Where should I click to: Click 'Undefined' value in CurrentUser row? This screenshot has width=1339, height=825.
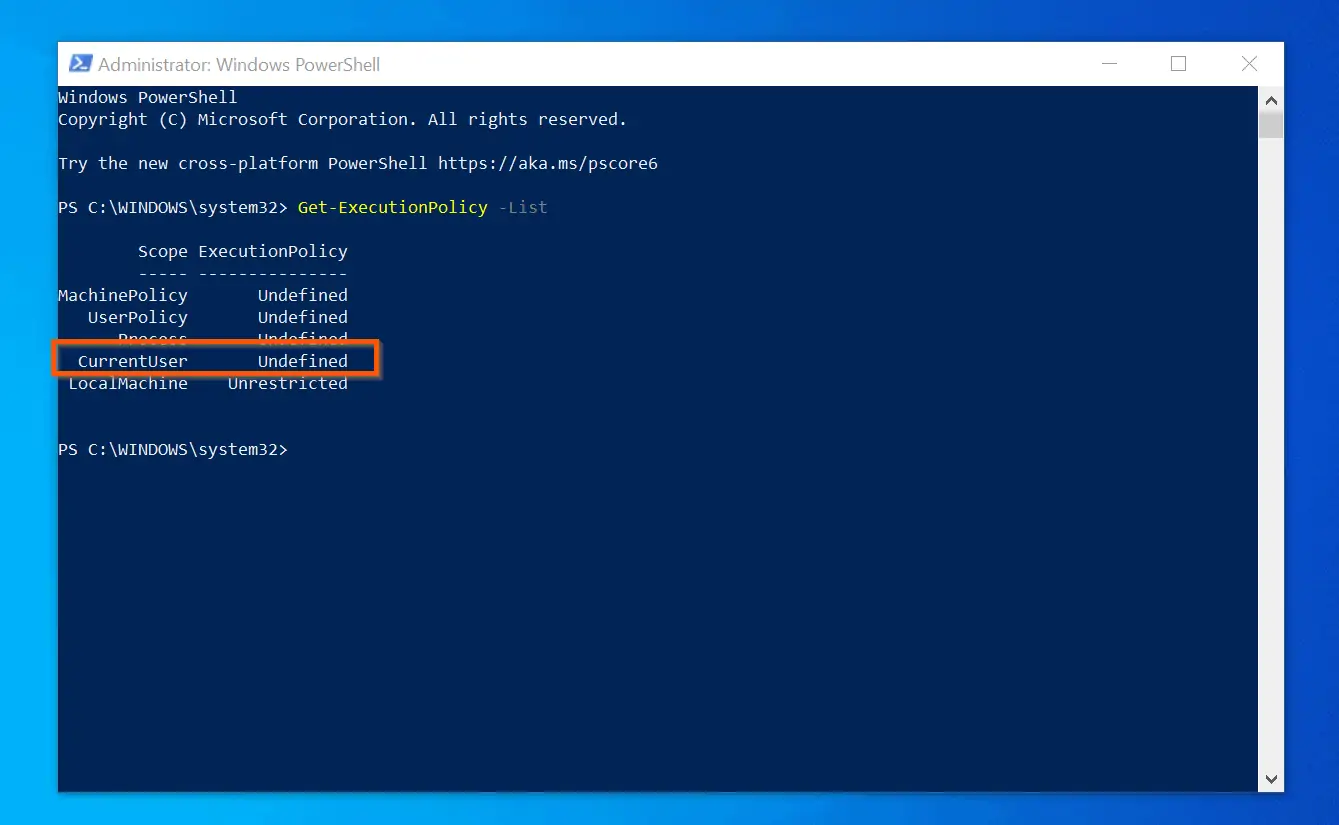tap(303, 361)
